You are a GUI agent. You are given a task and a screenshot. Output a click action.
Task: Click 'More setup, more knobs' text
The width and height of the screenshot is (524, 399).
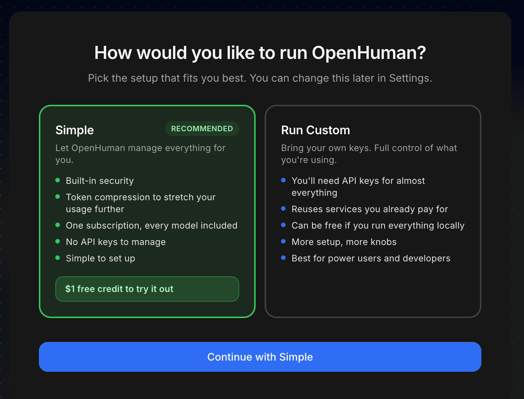click(344, 242)
